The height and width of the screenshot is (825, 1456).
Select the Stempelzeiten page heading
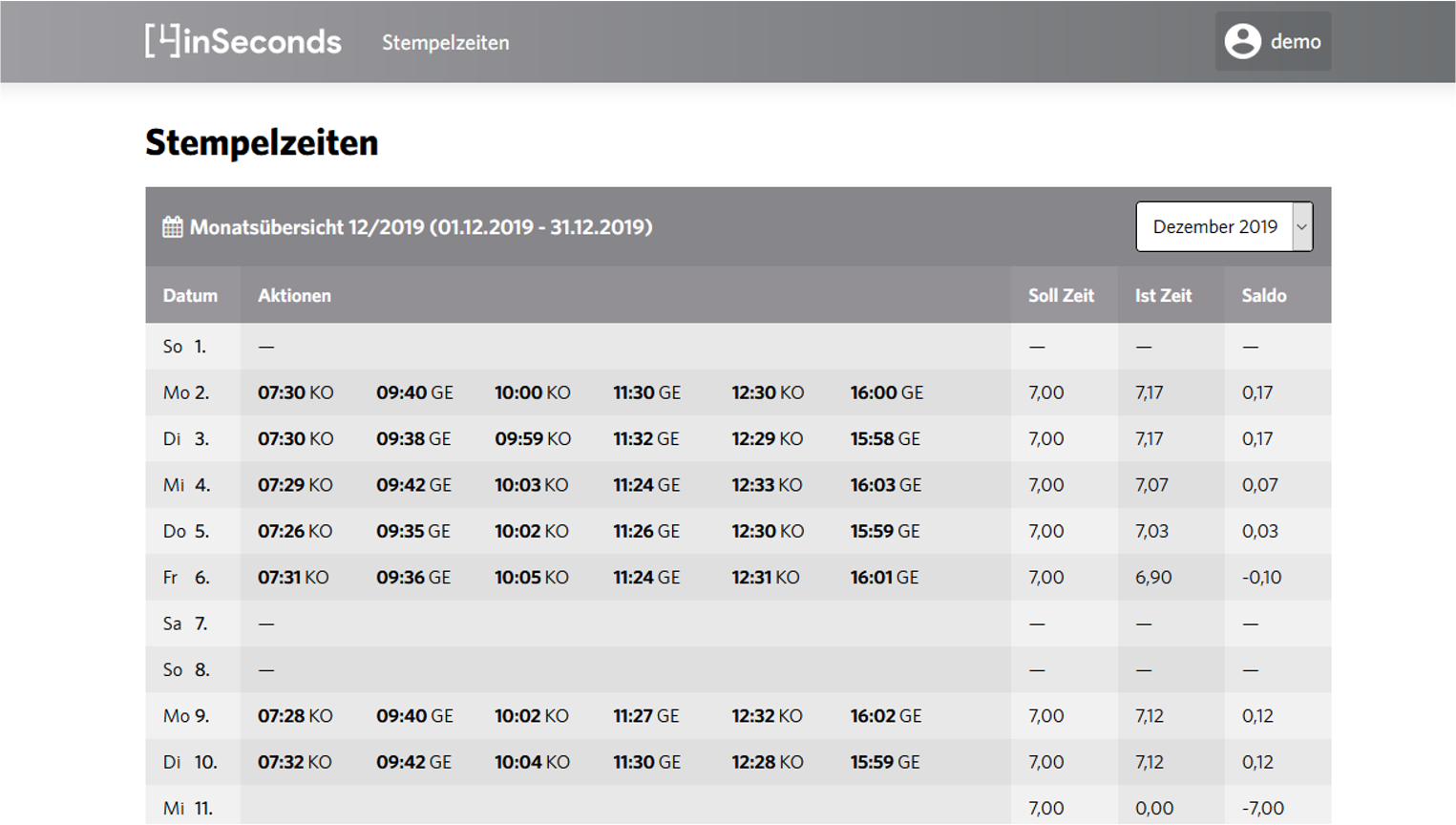pos(262,142)
